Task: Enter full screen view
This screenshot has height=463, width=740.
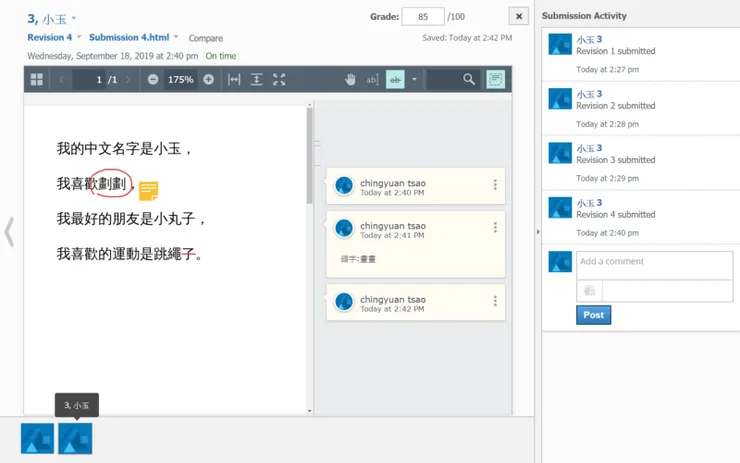Action: click(279, 79)
